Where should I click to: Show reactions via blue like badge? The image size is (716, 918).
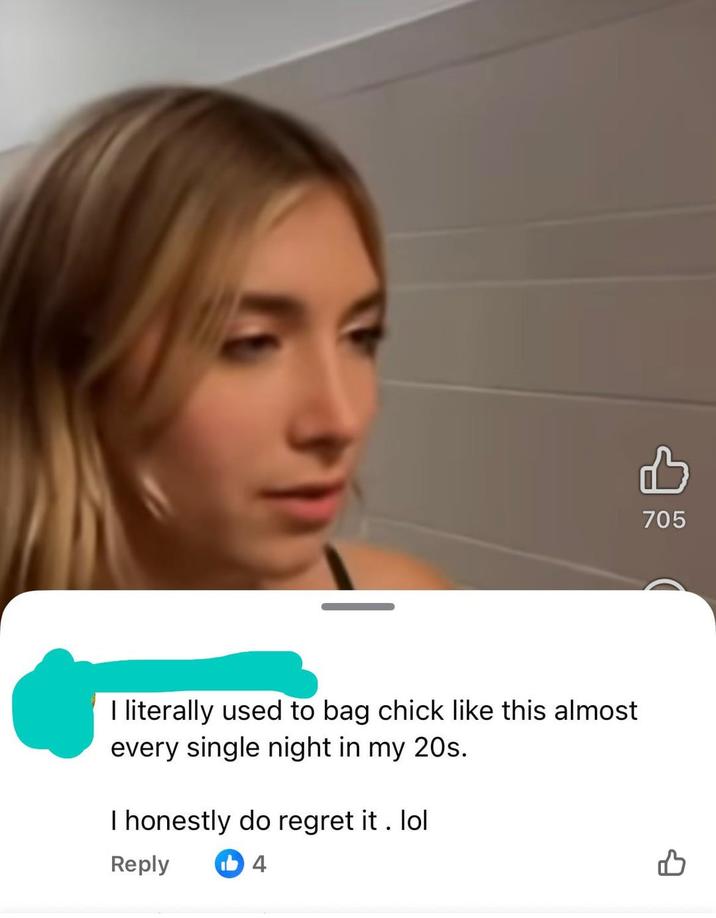(x=229, y=864)
